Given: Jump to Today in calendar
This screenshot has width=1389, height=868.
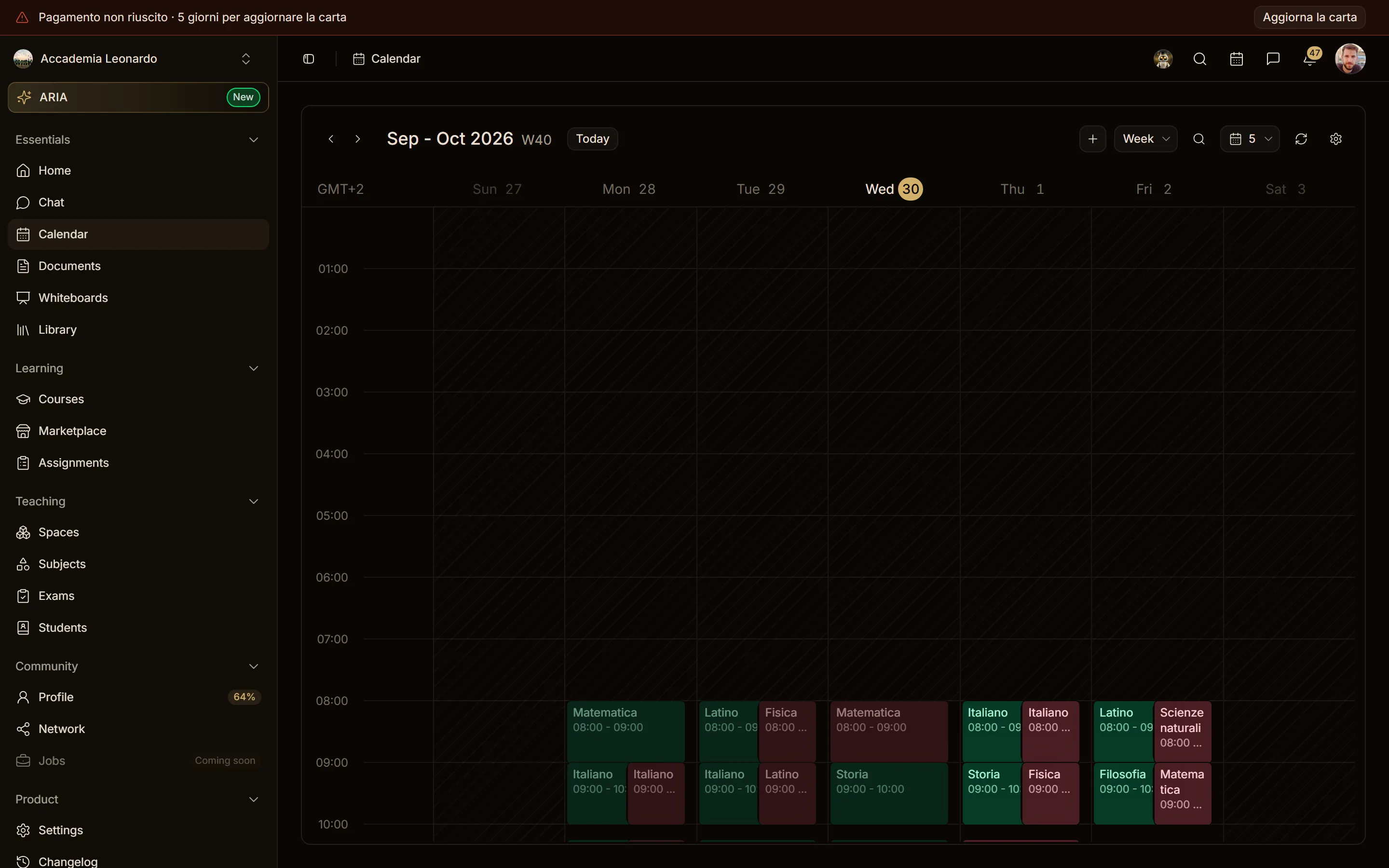Looking at the screenshot, I should coord(592,139).
